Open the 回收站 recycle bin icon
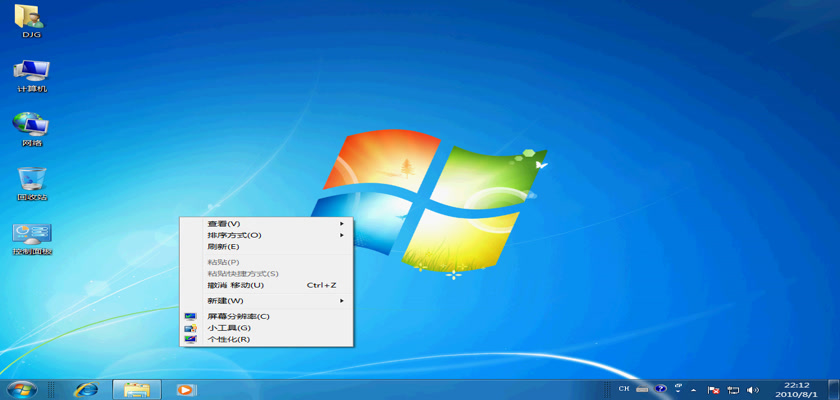The image size is (840, 400). 31,180
